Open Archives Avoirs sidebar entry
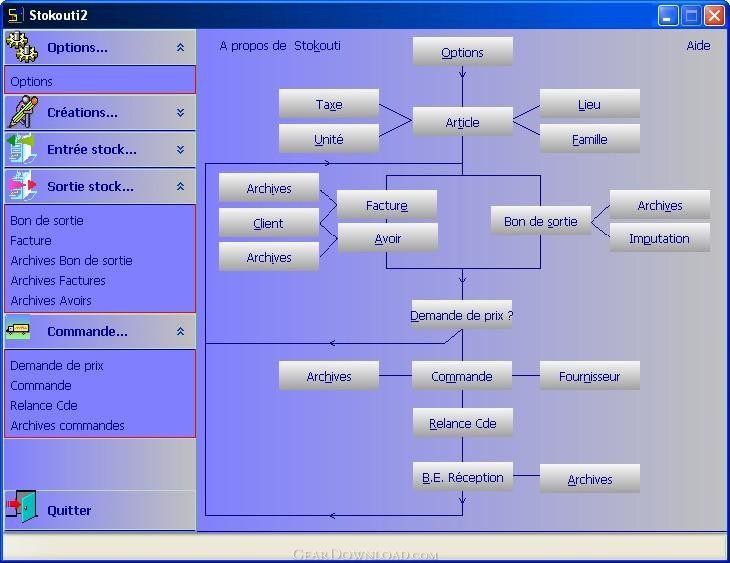 click(x=51, y=300)
